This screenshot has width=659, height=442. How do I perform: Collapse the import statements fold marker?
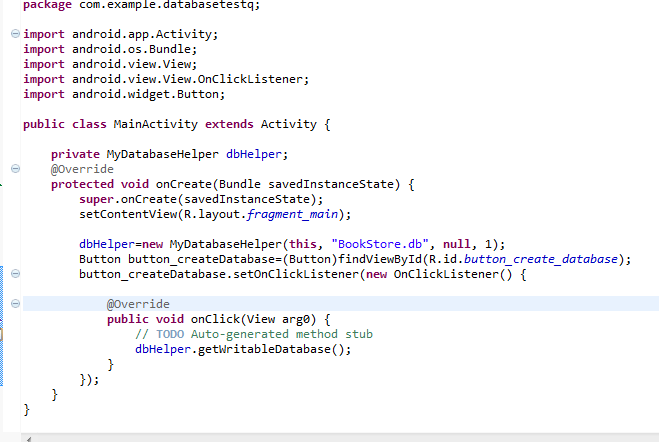click(15, 34)
